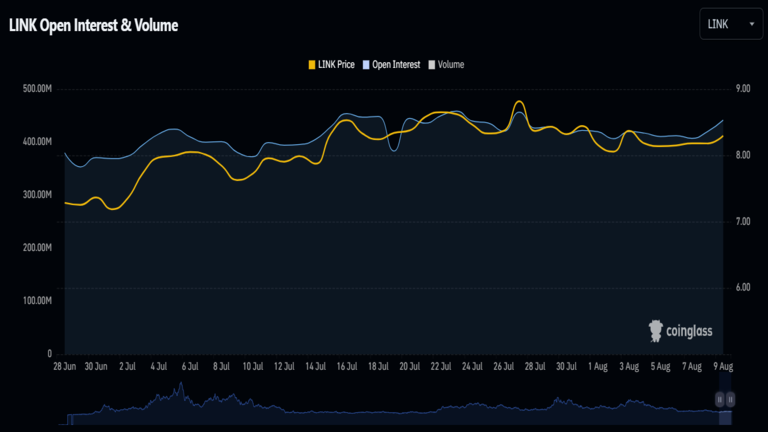Screen dimensions: 768x432
Task: Click the 12 Jul date label
Action: (x=284, y=366)
